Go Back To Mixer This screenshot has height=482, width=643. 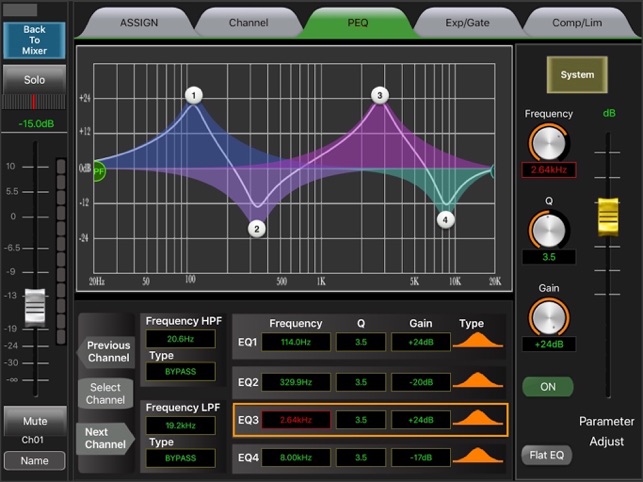pyautogui.click(x=34, y=40)
